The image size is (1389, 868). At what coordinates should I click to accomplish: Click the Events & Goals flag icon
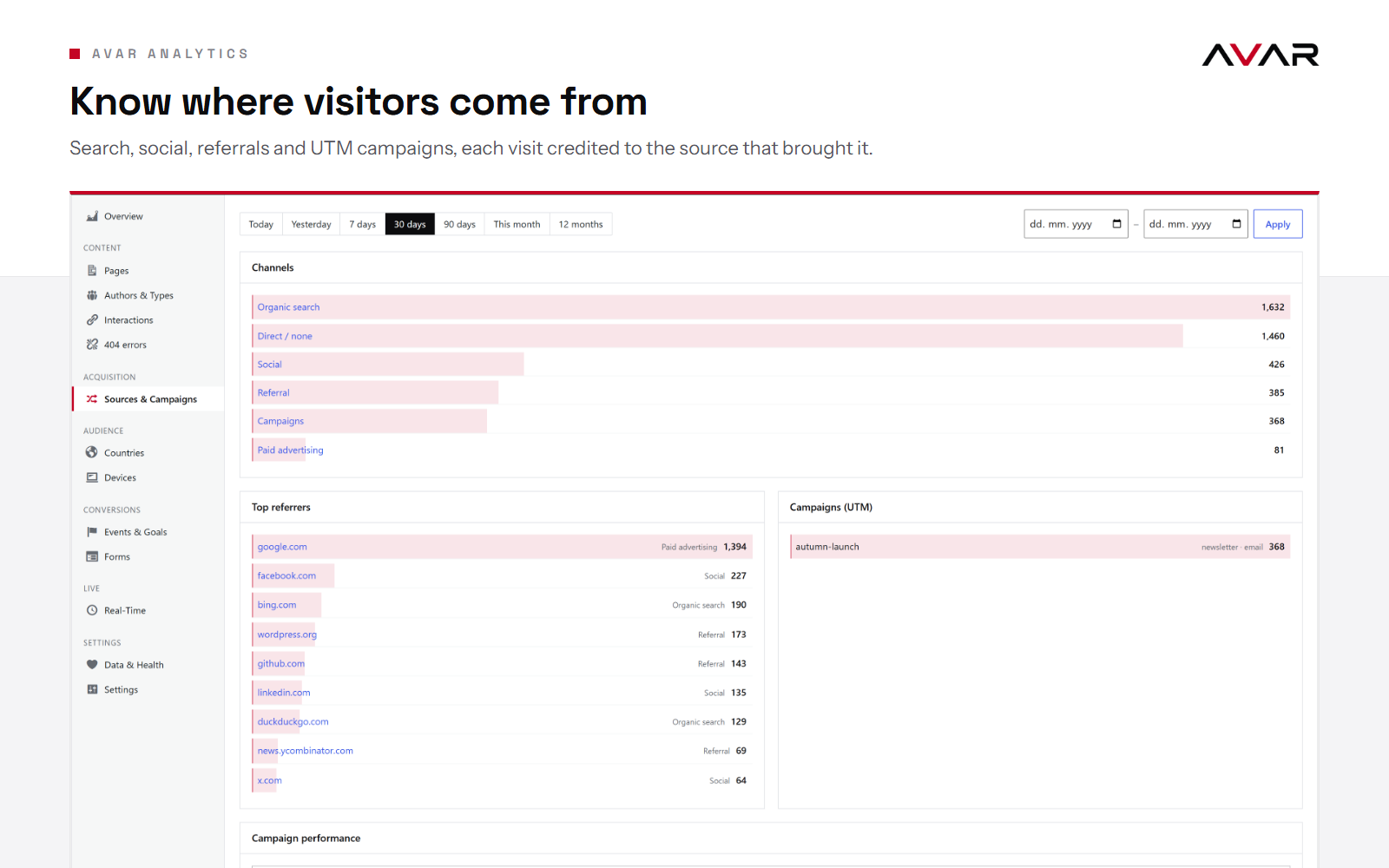pos(92,532)
